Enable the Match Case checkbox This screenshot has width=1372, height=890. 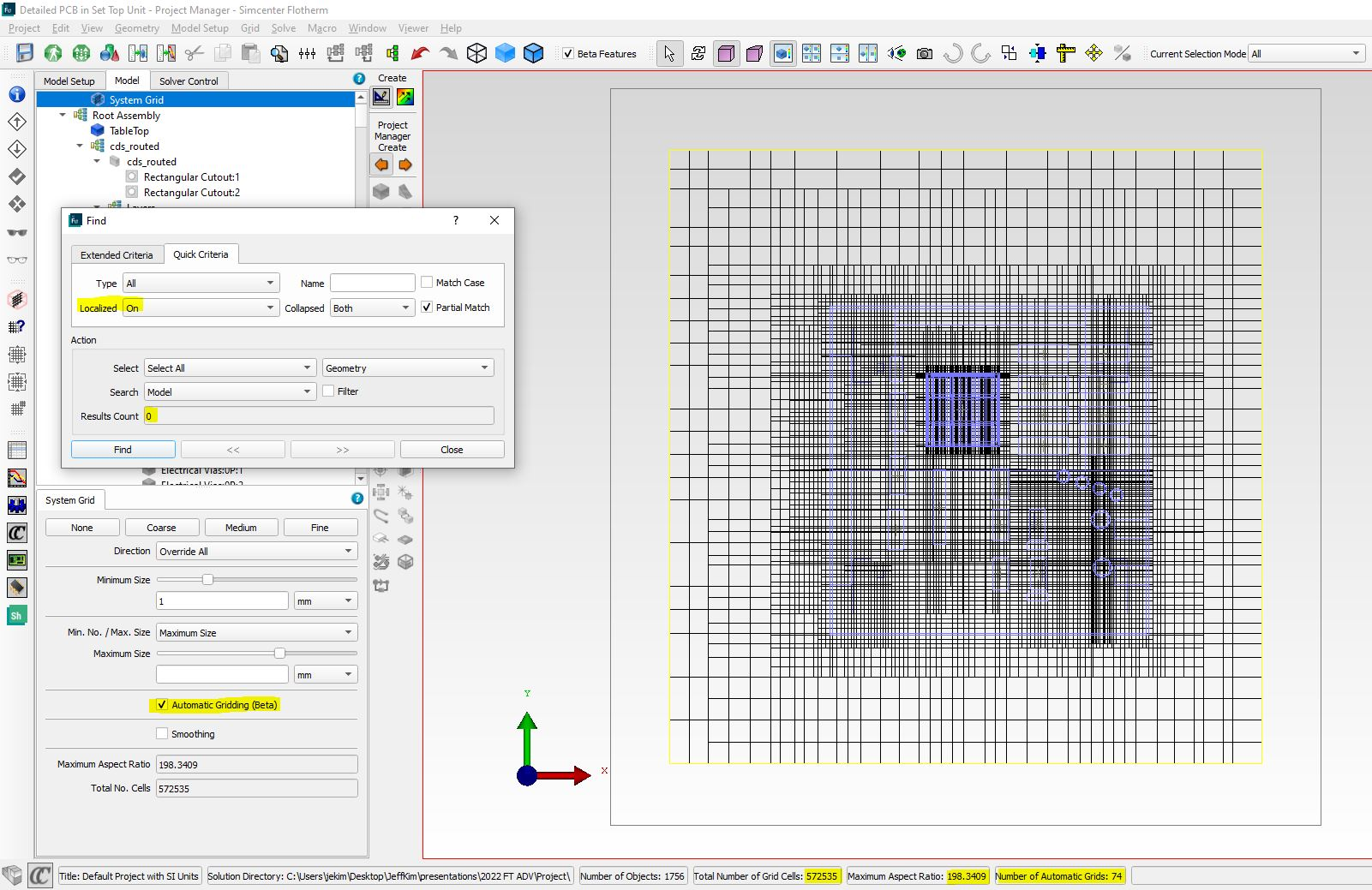click(x=427, y=282)
